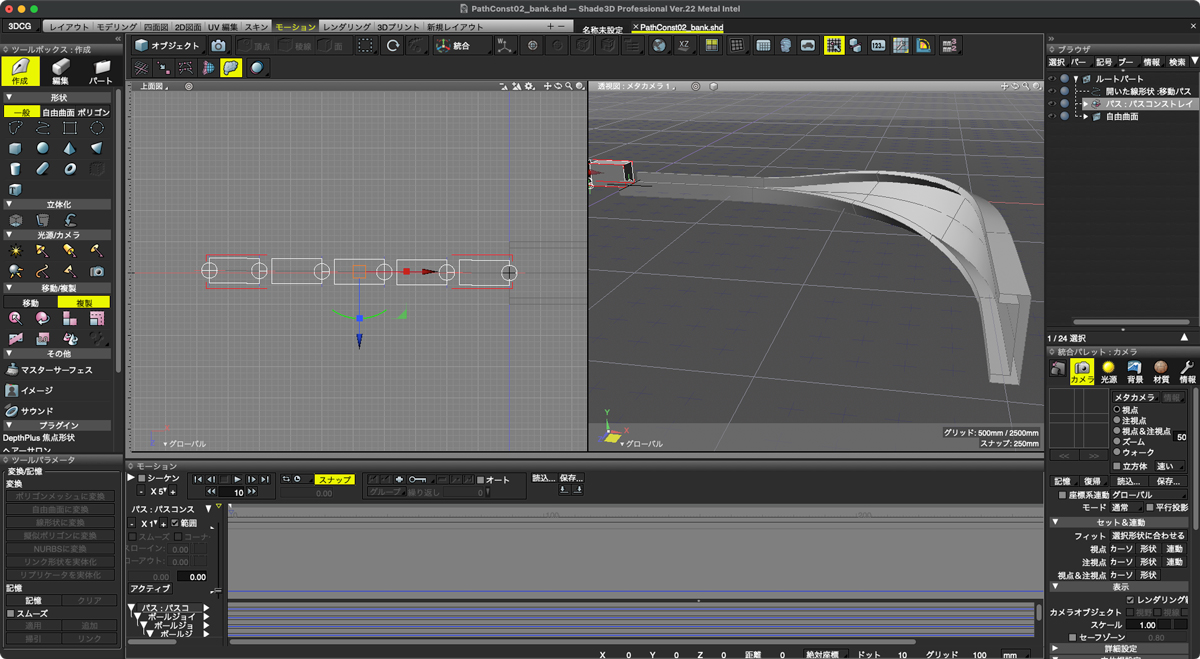Open the パート (Part) toolbox icon

click(101, 71)
